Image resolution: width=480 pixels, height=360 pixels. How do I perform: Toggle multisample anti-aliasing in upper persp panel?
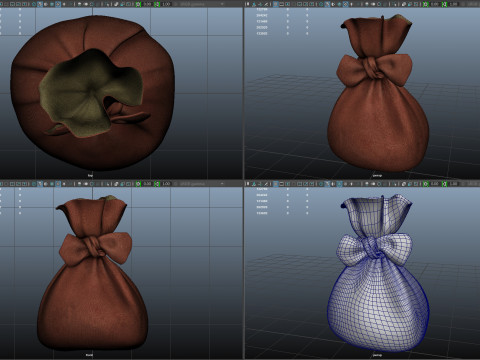click(379, 4)
